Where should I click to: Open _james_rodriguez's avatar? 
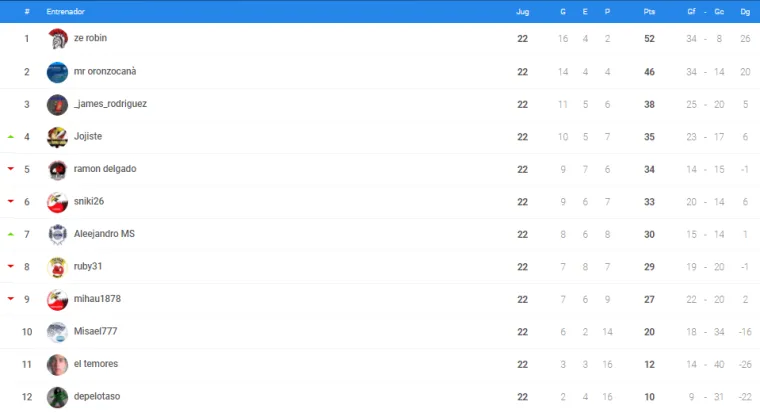coord(57,105)
